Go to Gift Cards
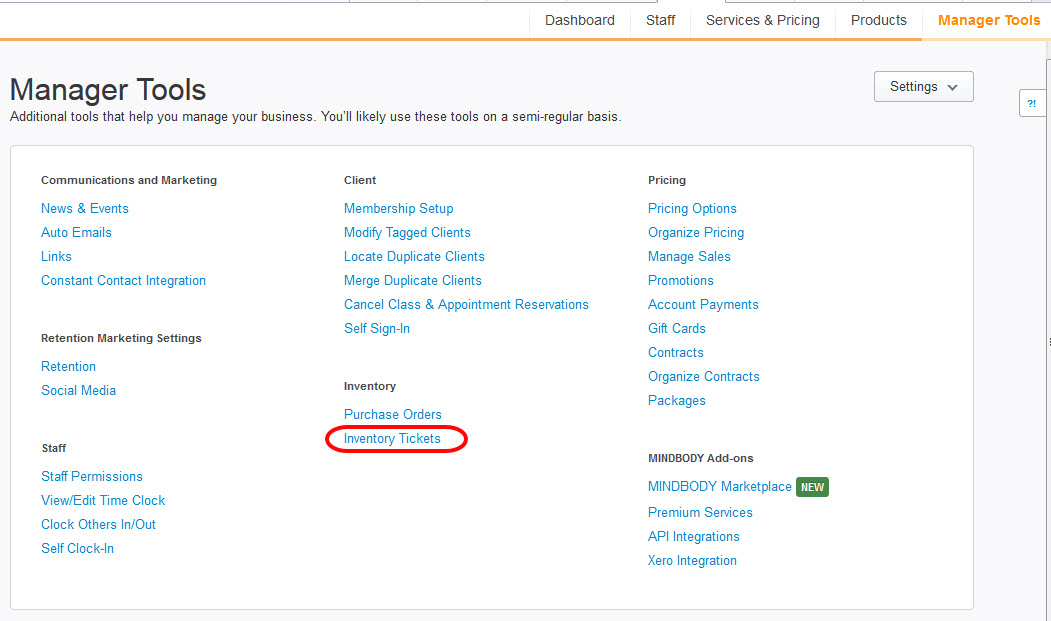The image size is (1051, 621). click(x=676, y=329)
